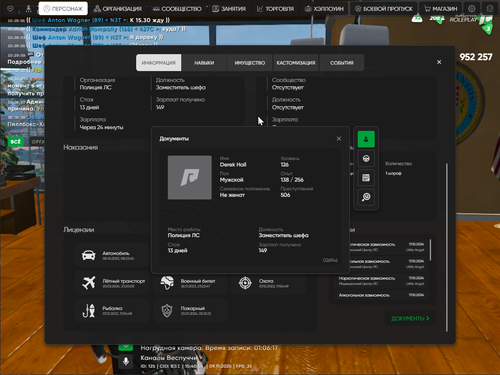Click the Наказания section heading
Screen dimensions: 500x375
point(81,147)
